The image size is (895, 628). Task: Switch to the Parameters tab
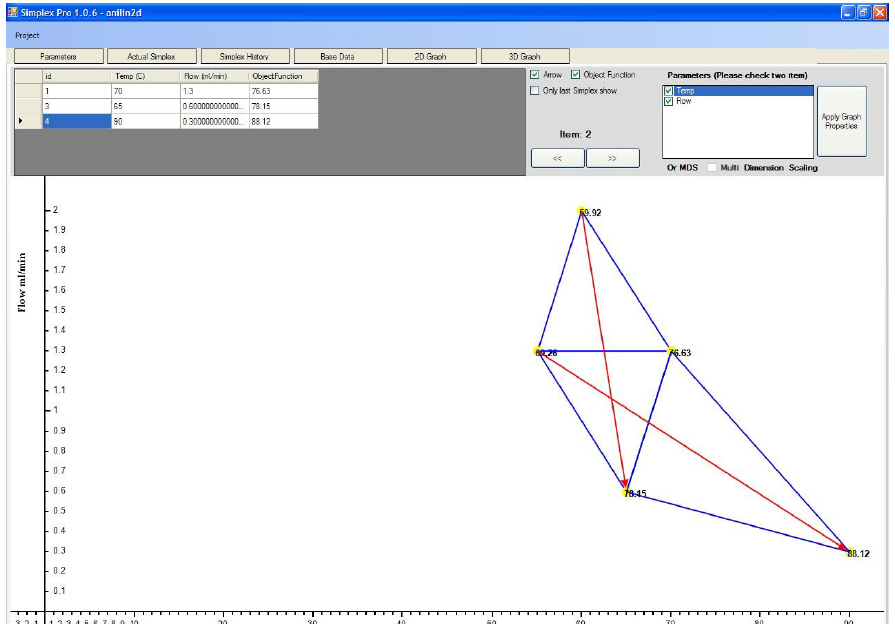58,57
